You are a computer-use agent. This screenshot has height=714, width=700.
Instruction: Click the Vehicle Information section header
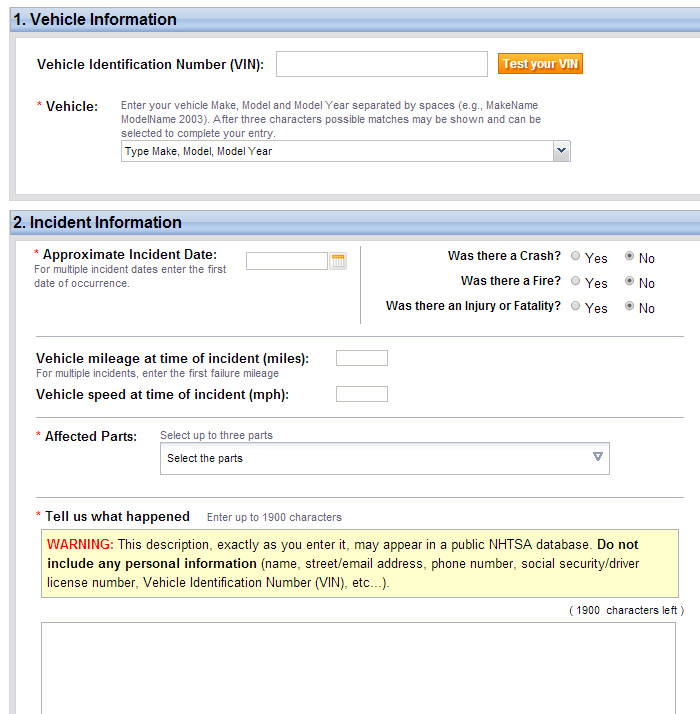click(96, 19)
